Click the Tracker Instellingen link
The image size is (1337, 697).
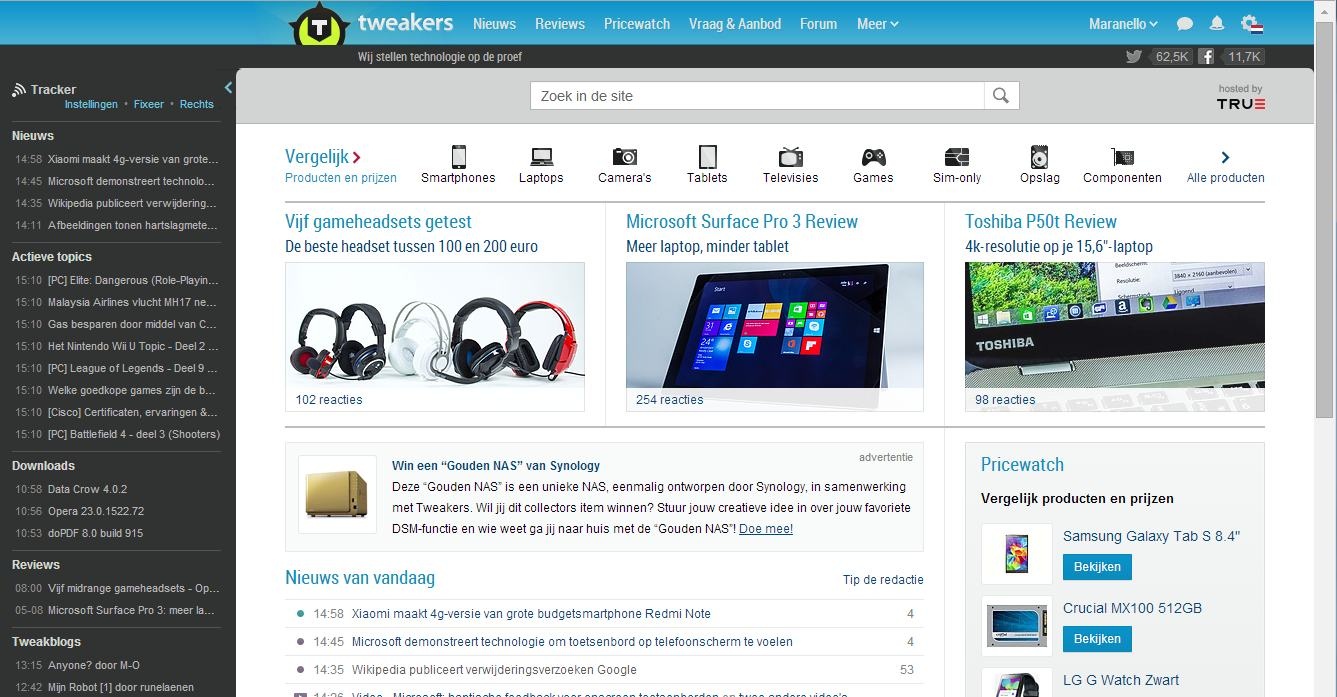click(x=91, y=104)
